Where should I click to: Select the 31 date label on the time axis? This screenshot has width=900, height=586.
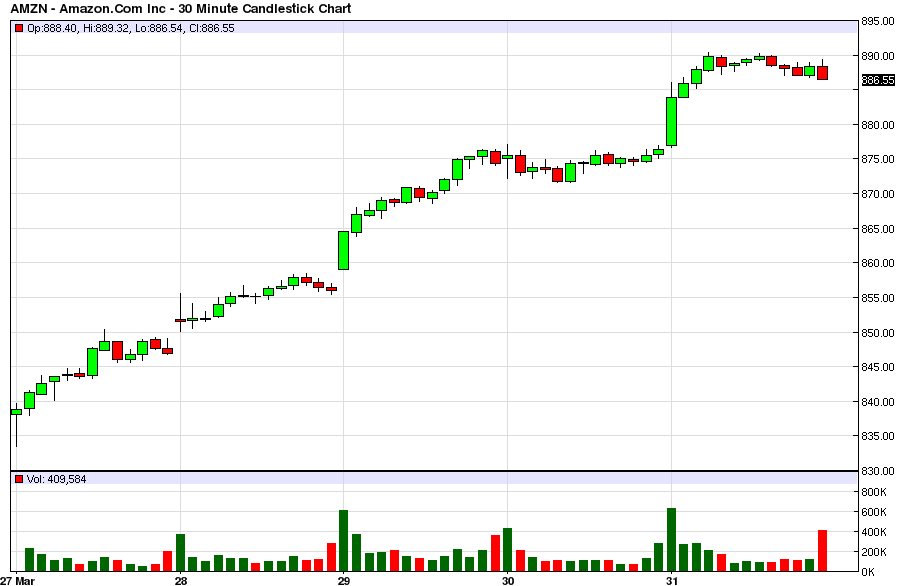pyautogui.click(x=671, y=580)
